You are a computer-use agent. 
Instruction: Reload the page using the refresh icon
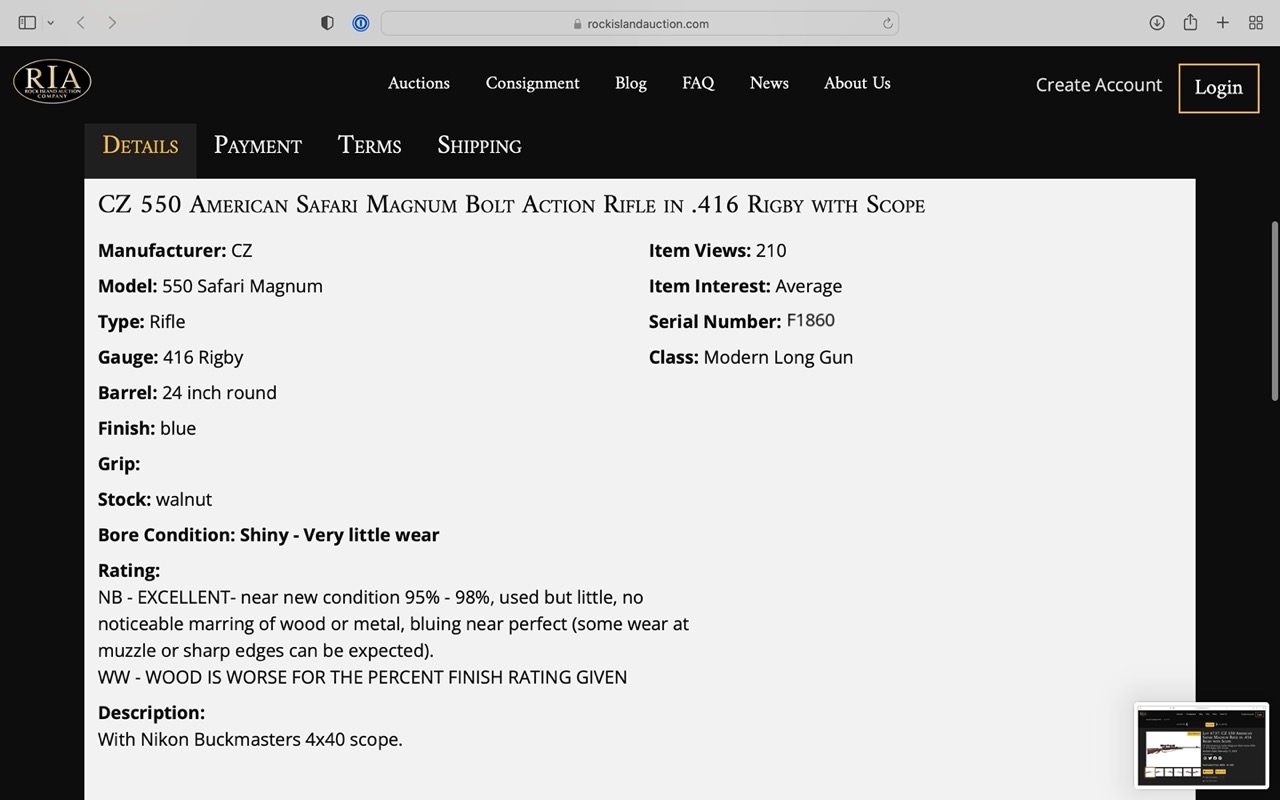887,24
